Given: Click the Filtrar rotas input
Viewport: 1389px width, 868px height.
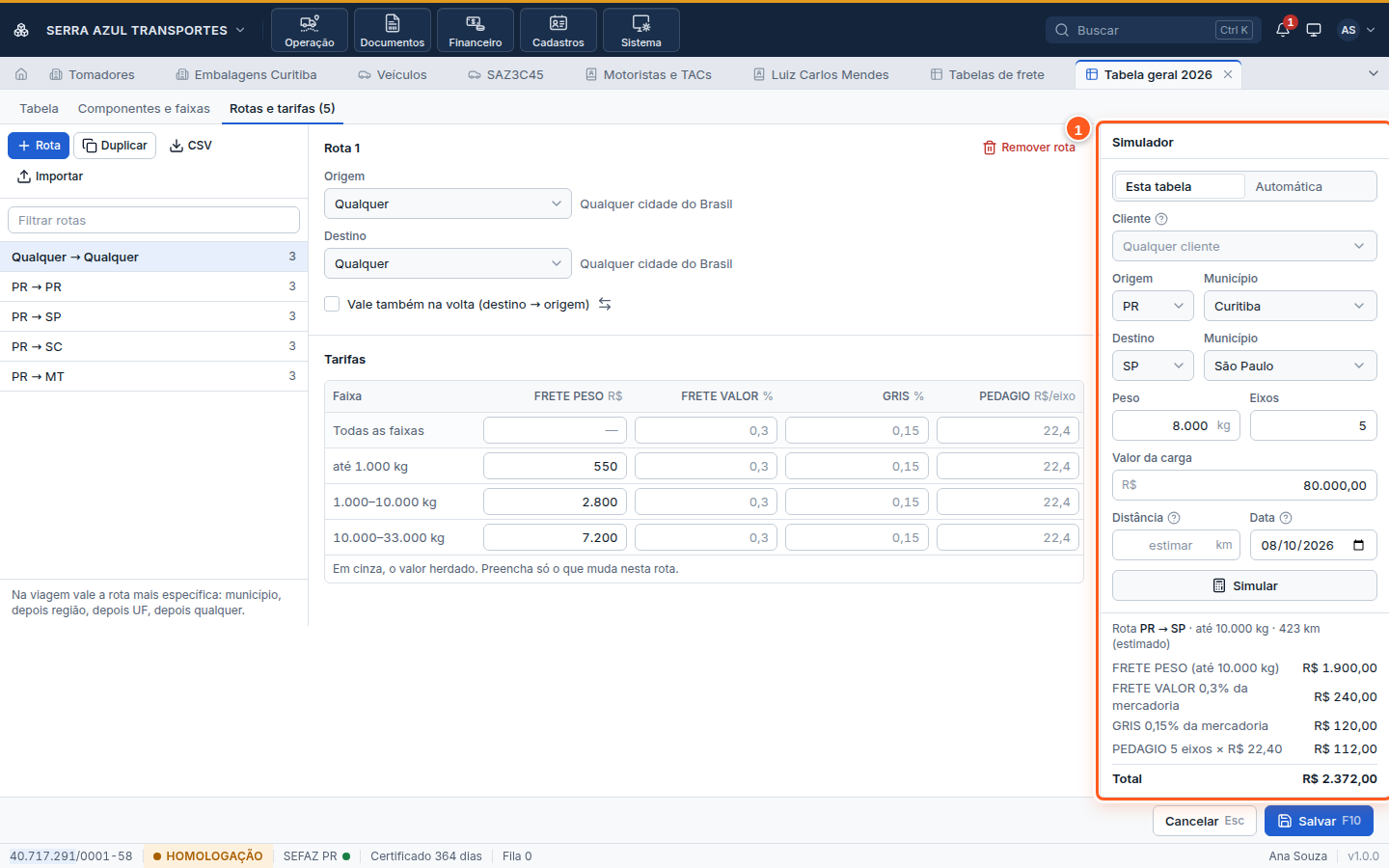Looking at the screenshot, I should coord(153,220).
